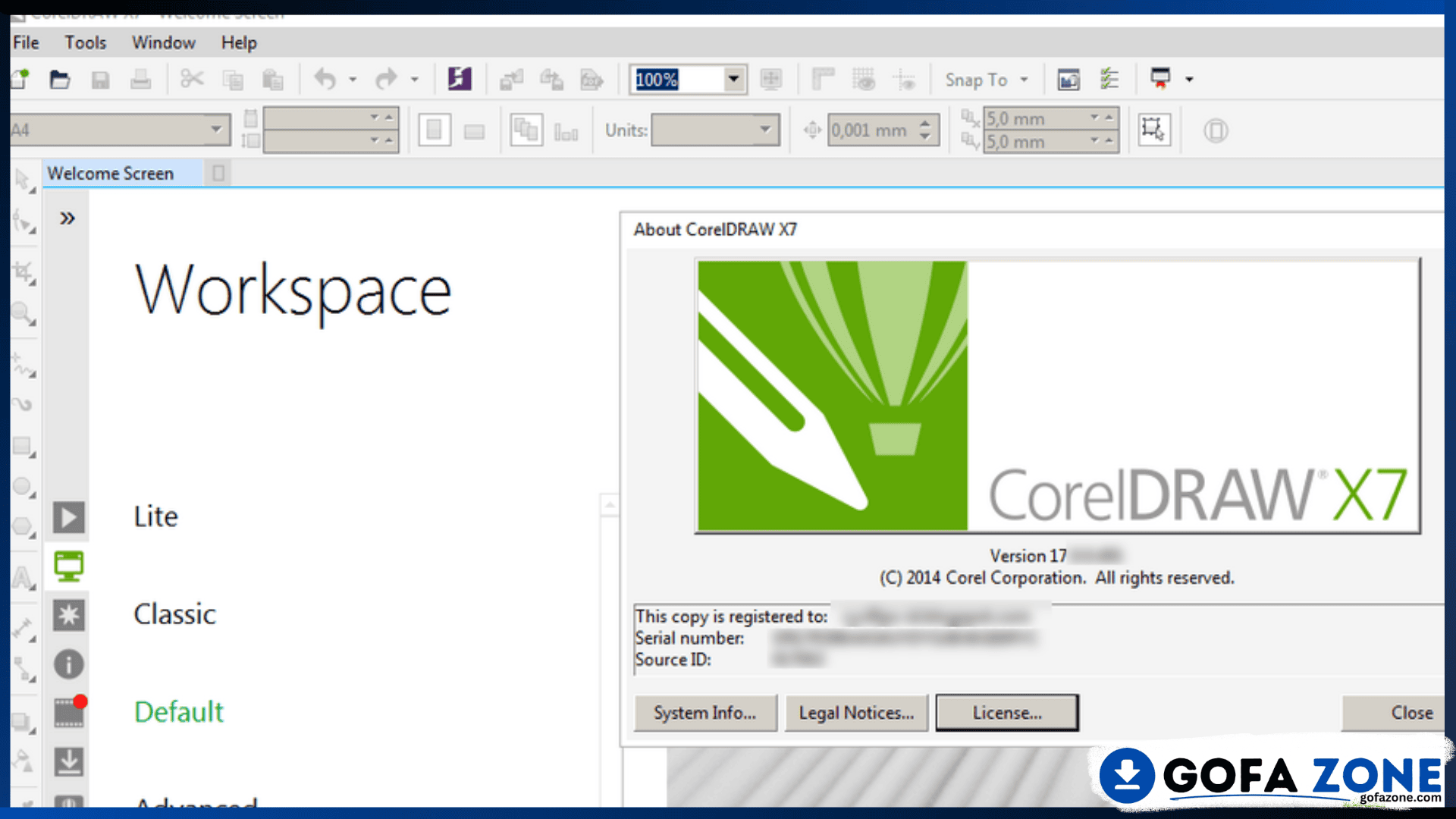Click the System Info... button
Screen dimensions: 1456x819
coord(705,713)
